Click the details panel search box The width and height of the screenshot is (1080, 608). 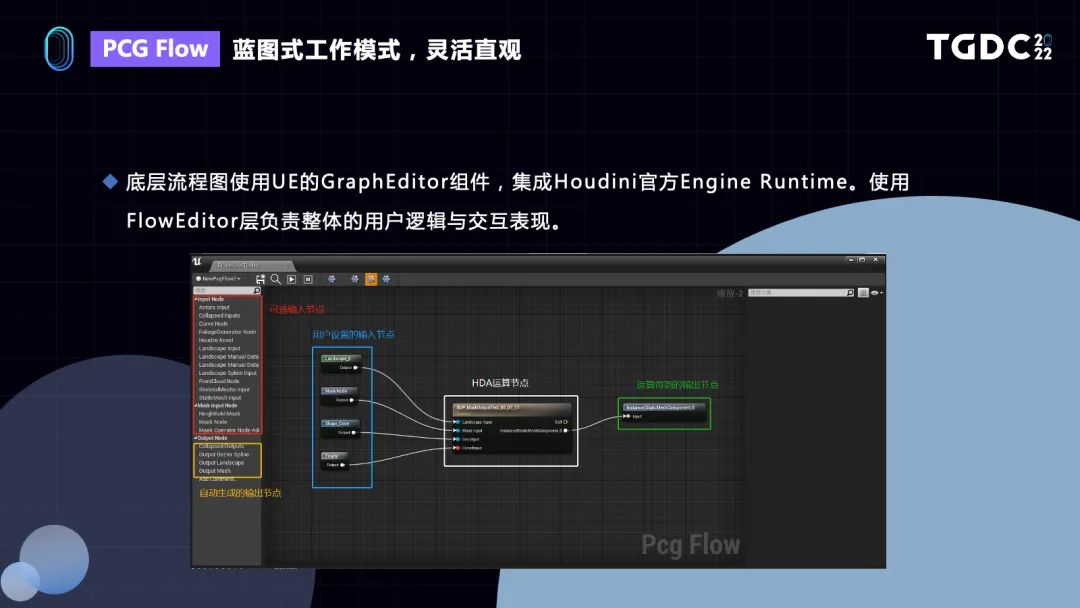pyautogui.click(x=800, y=293)
